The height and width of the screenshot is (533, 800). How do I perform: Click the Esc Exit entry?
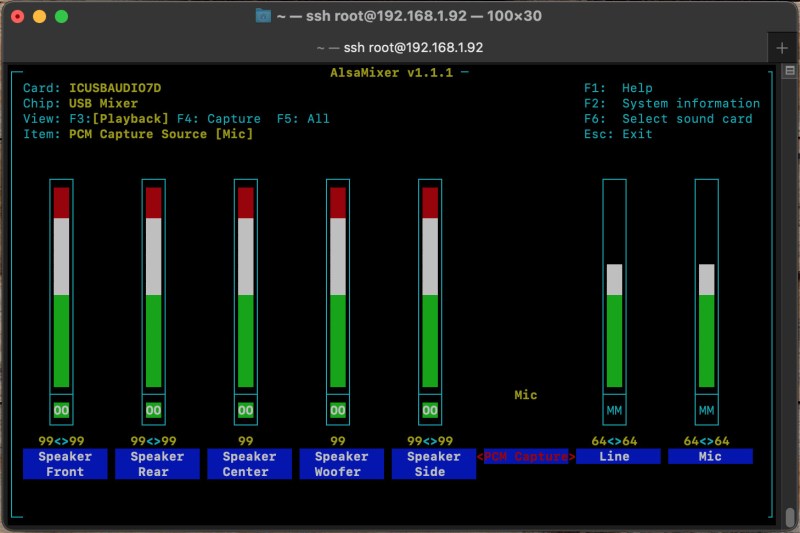point(618,134)
